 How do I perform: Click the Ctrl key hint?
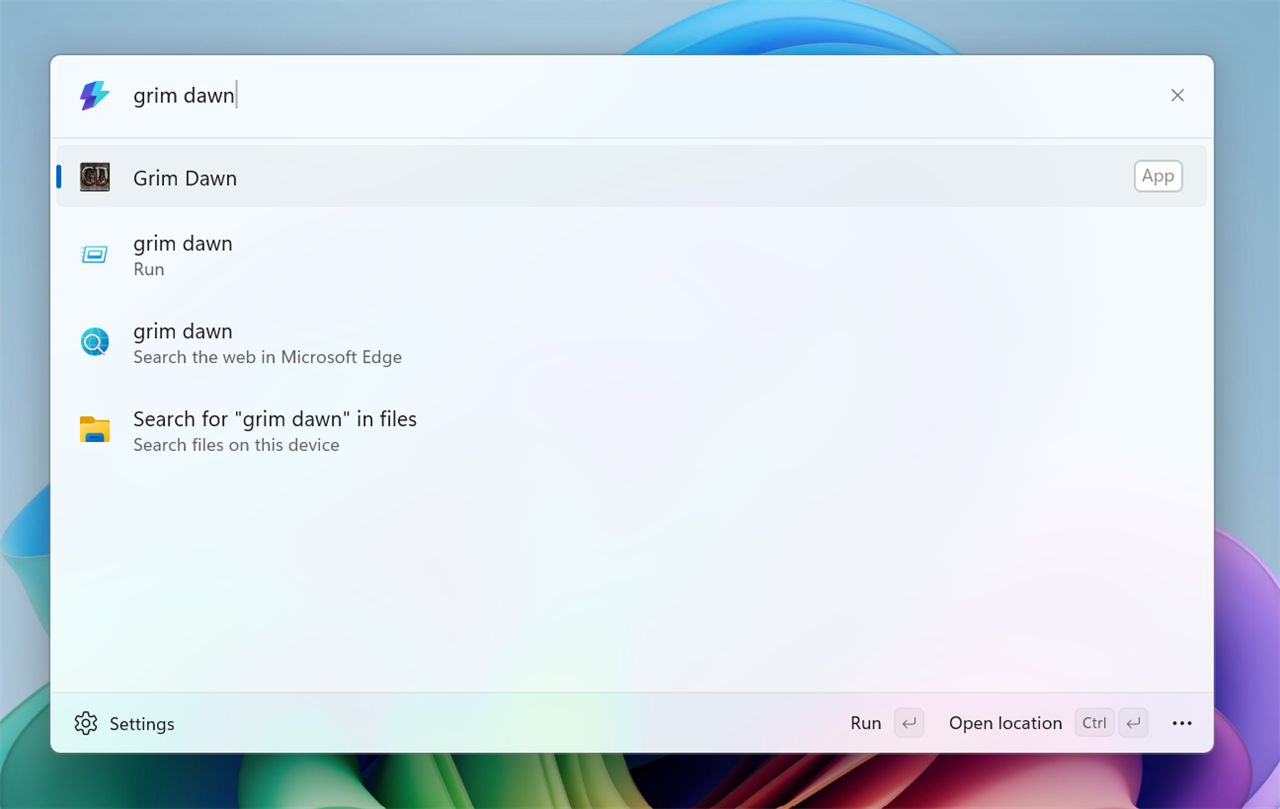(x=1094, y=723)
